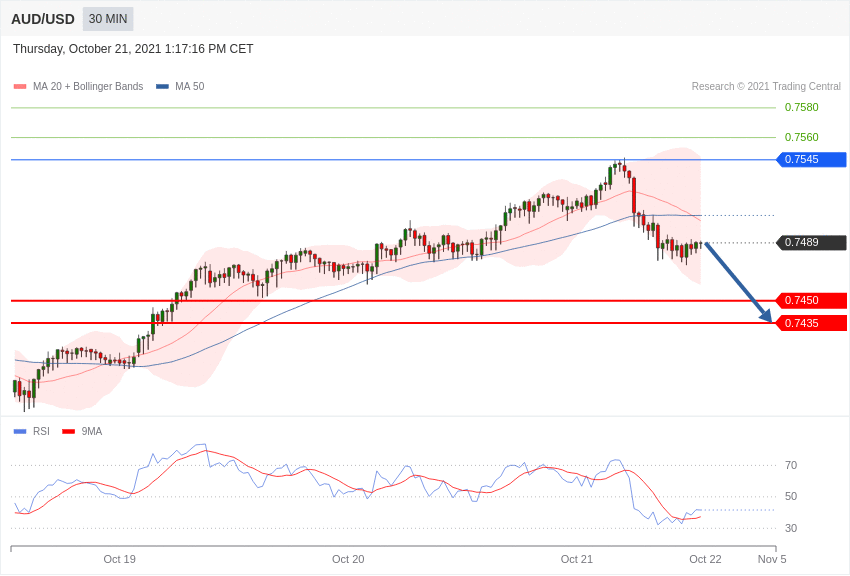Image resolution: width=850 pixels, height=576 pixels.
Task: Open the Research Trading Central copyright link
Action: (x=766, y=87)
